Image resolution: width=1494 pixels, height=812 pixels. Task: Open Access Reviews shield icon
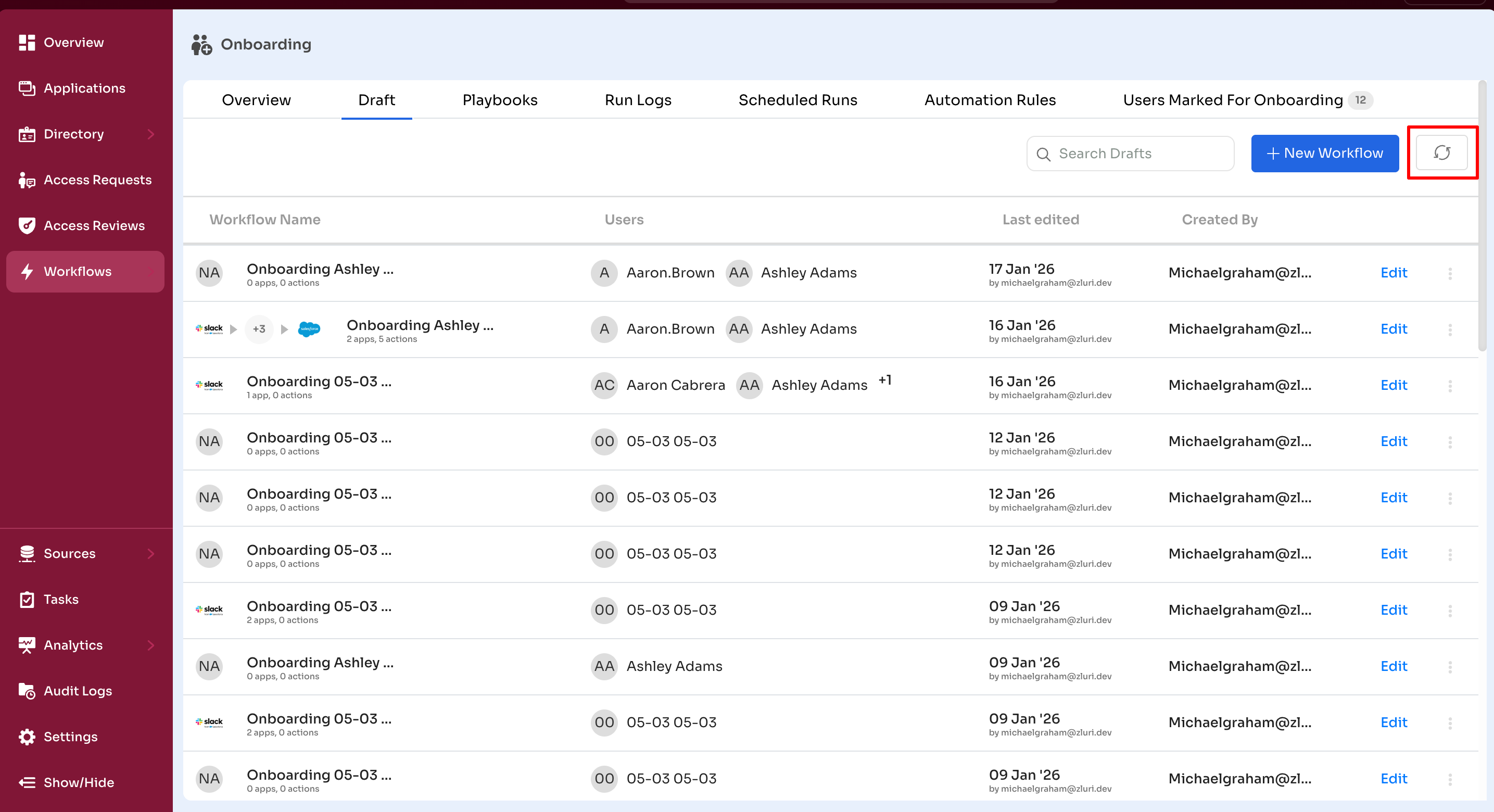click(27, 225)
